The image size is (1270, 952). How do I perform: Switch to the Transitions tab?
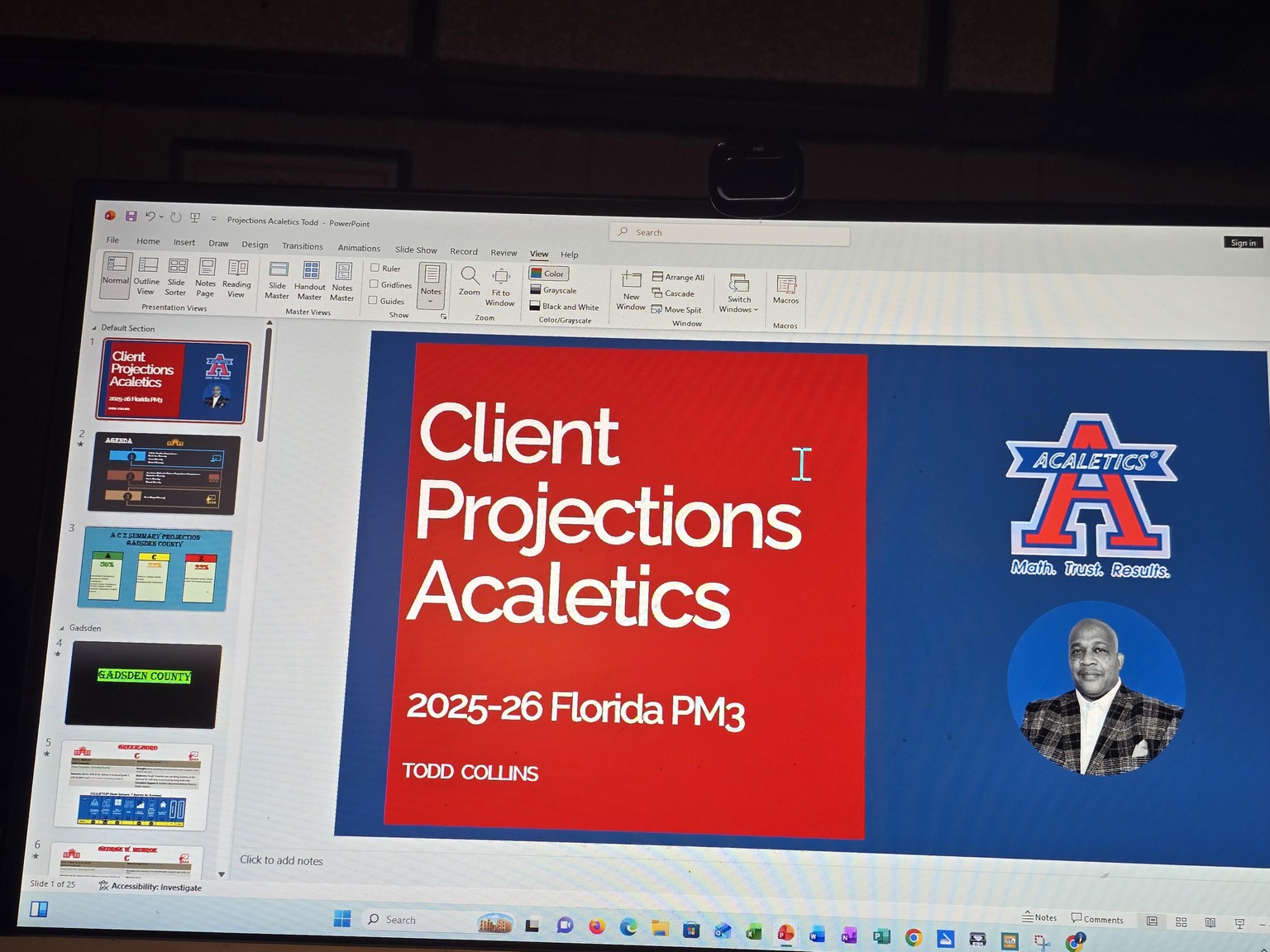(x=303, y=246)
